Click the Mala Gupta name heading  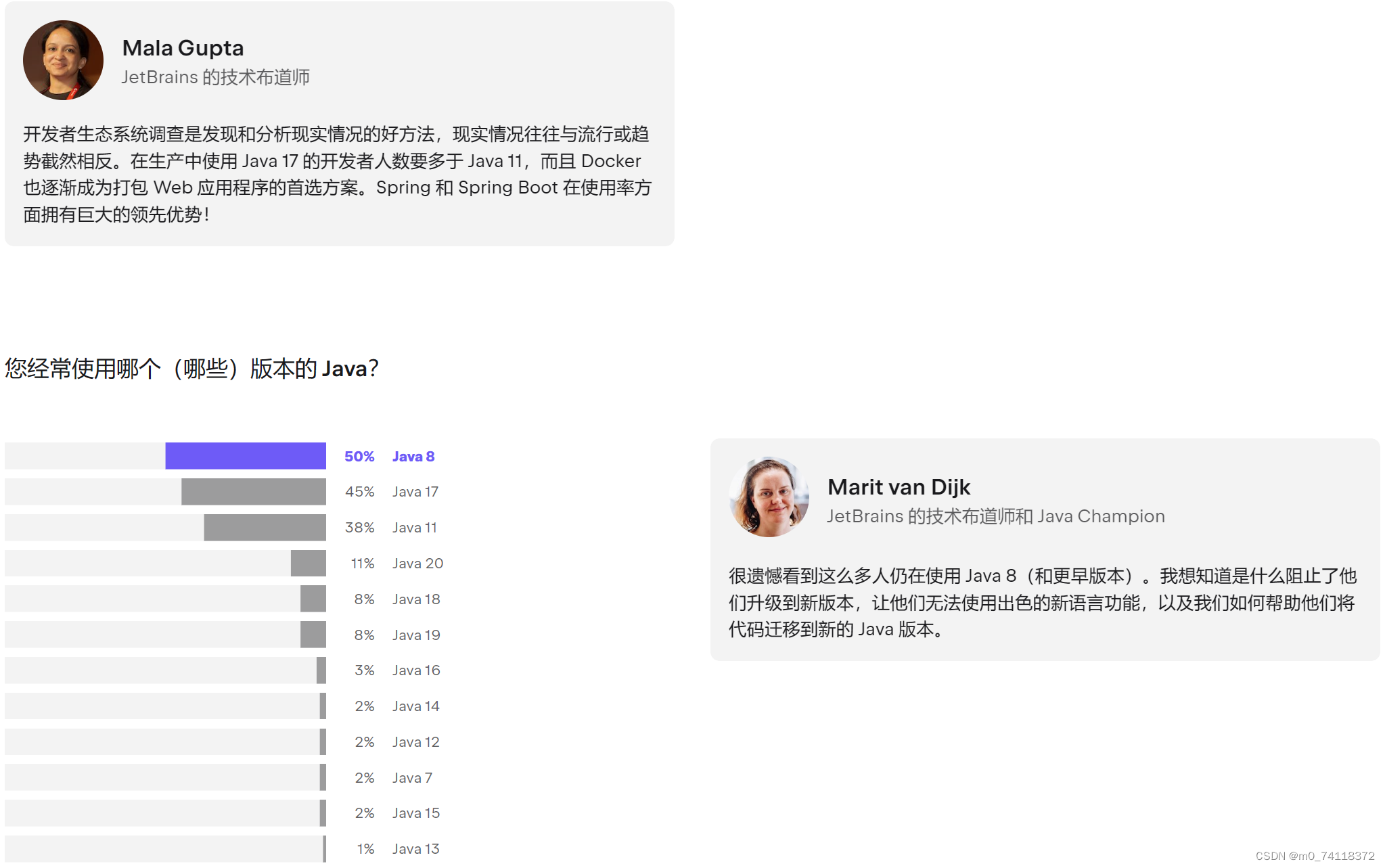click(x=183, y=48)
